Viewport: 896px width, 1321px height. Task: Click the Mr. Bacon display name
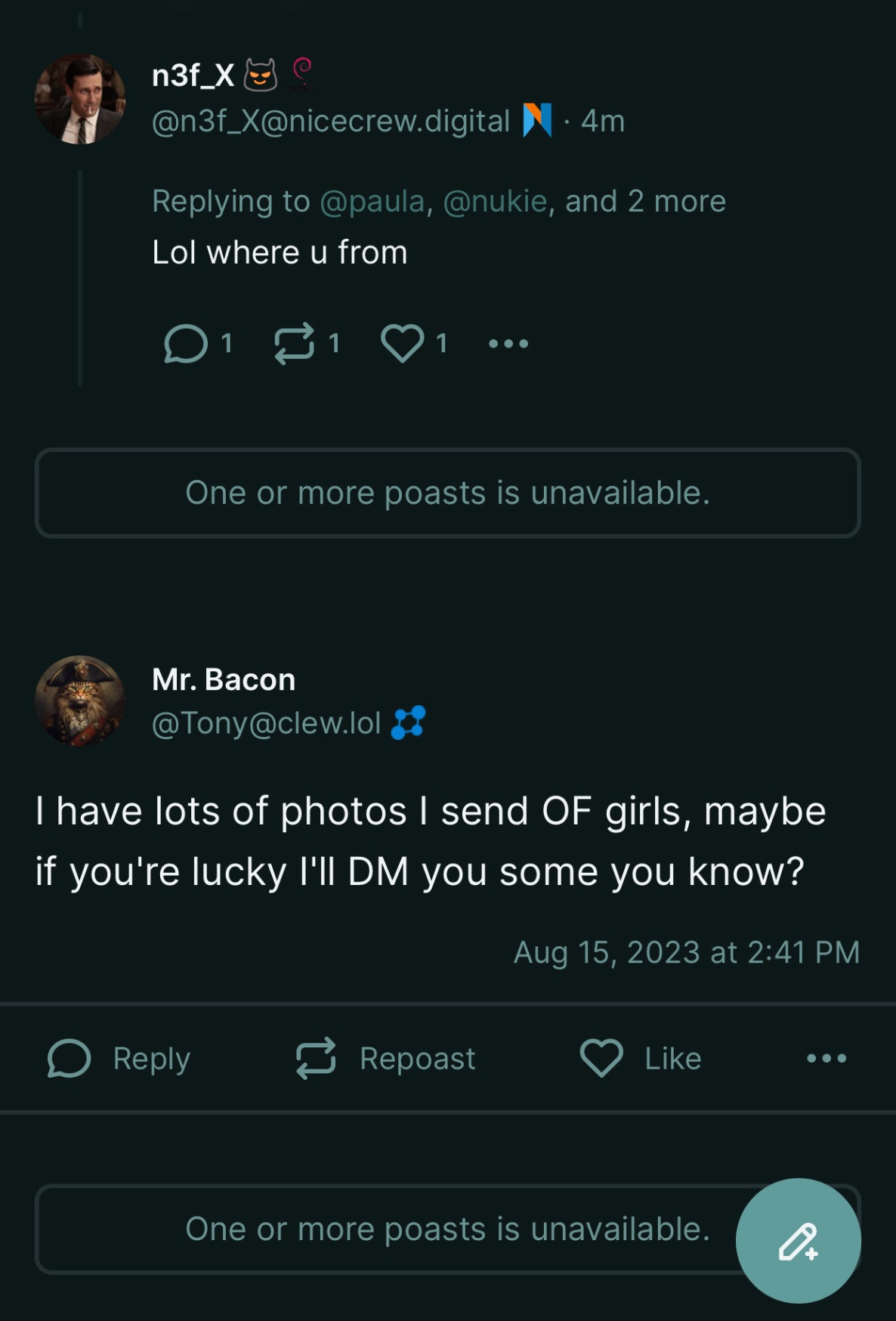tap(224, 679)
